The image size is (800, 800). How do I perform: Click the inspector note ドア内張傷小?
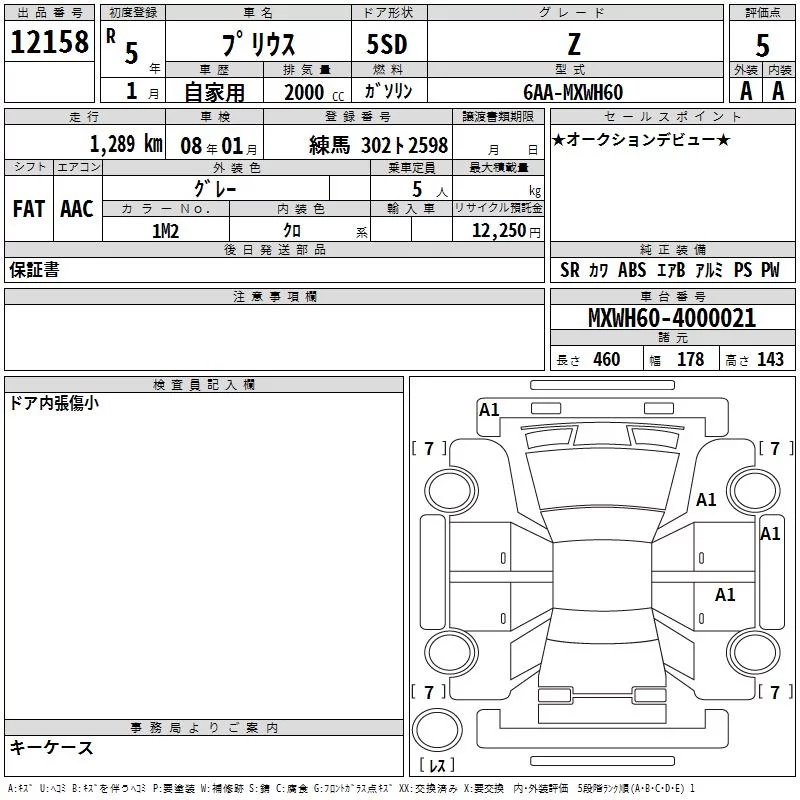coord(54,403)
